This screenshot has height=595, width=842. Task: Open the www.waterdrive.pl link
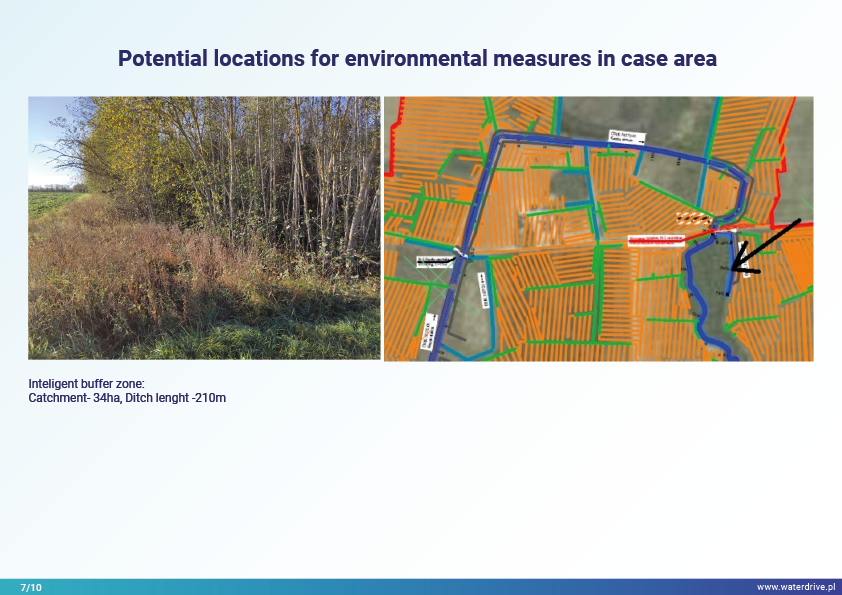click(x=795, y=587)
